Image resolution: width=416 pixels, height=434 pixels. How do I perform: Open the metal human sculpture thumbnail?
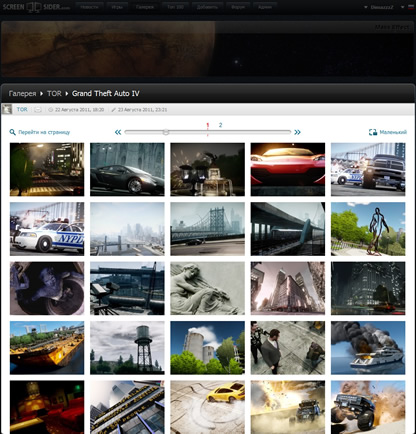368,229
